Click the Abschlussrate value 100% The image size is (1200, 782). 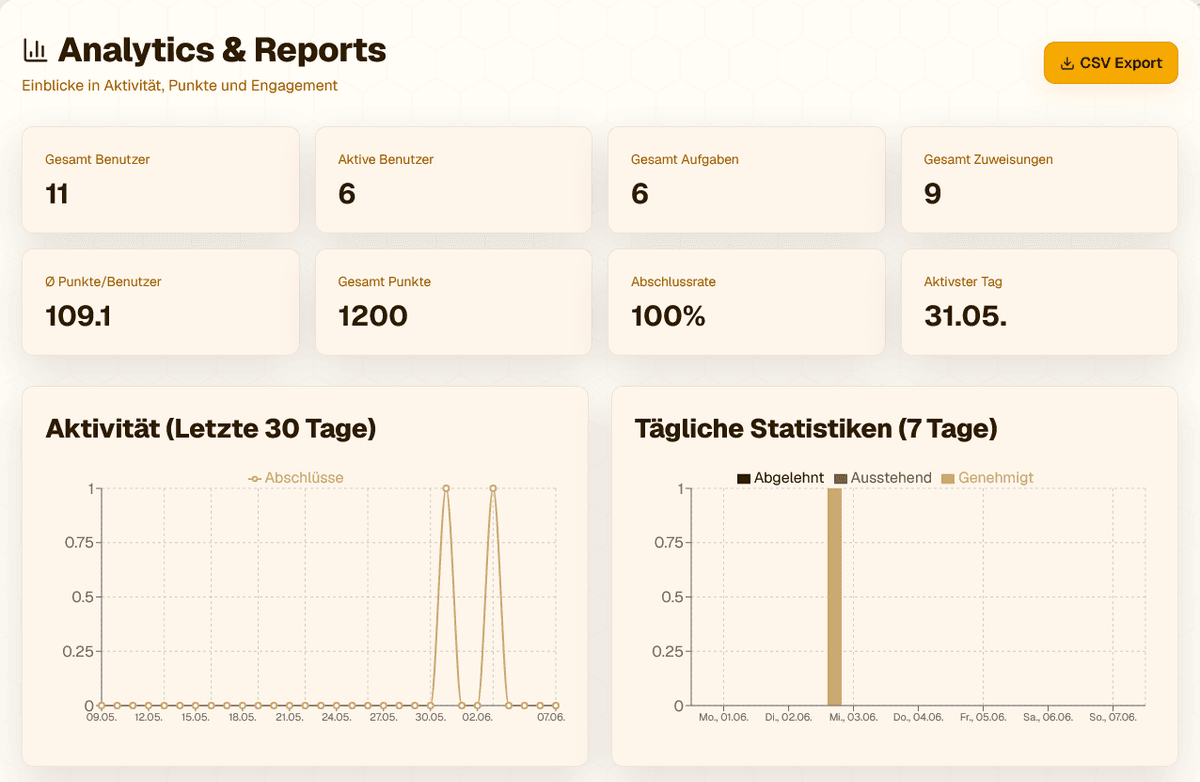(x=668, y=316)
